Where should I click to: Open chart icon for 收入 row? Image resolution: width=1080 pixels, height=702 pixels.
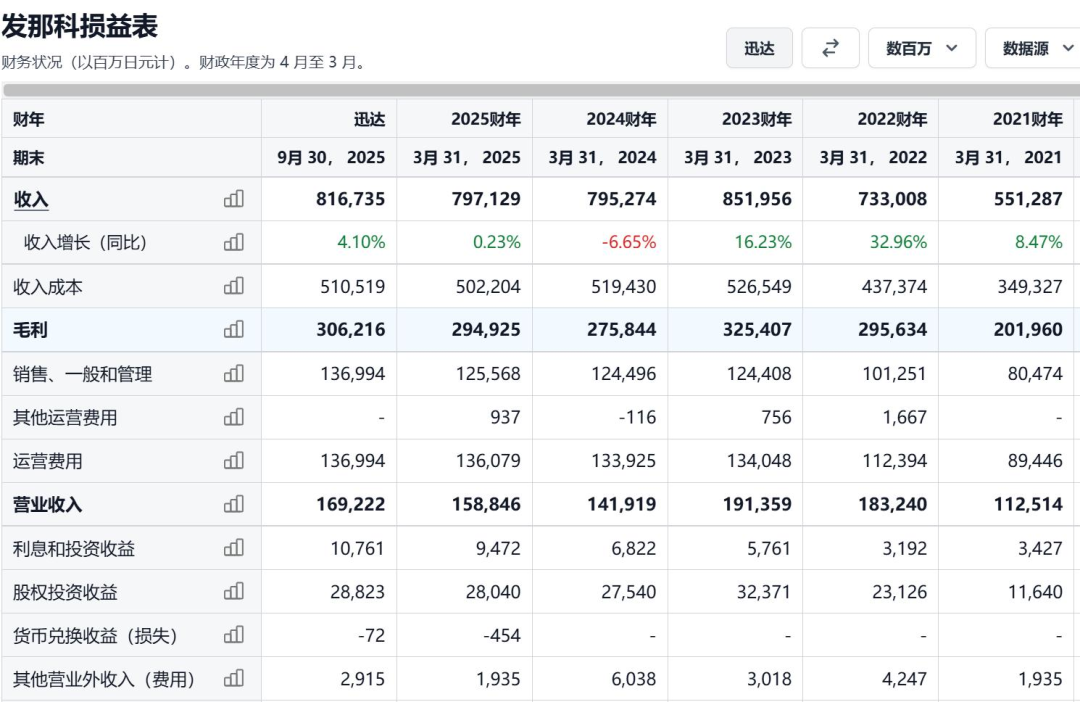click(233, 199)
